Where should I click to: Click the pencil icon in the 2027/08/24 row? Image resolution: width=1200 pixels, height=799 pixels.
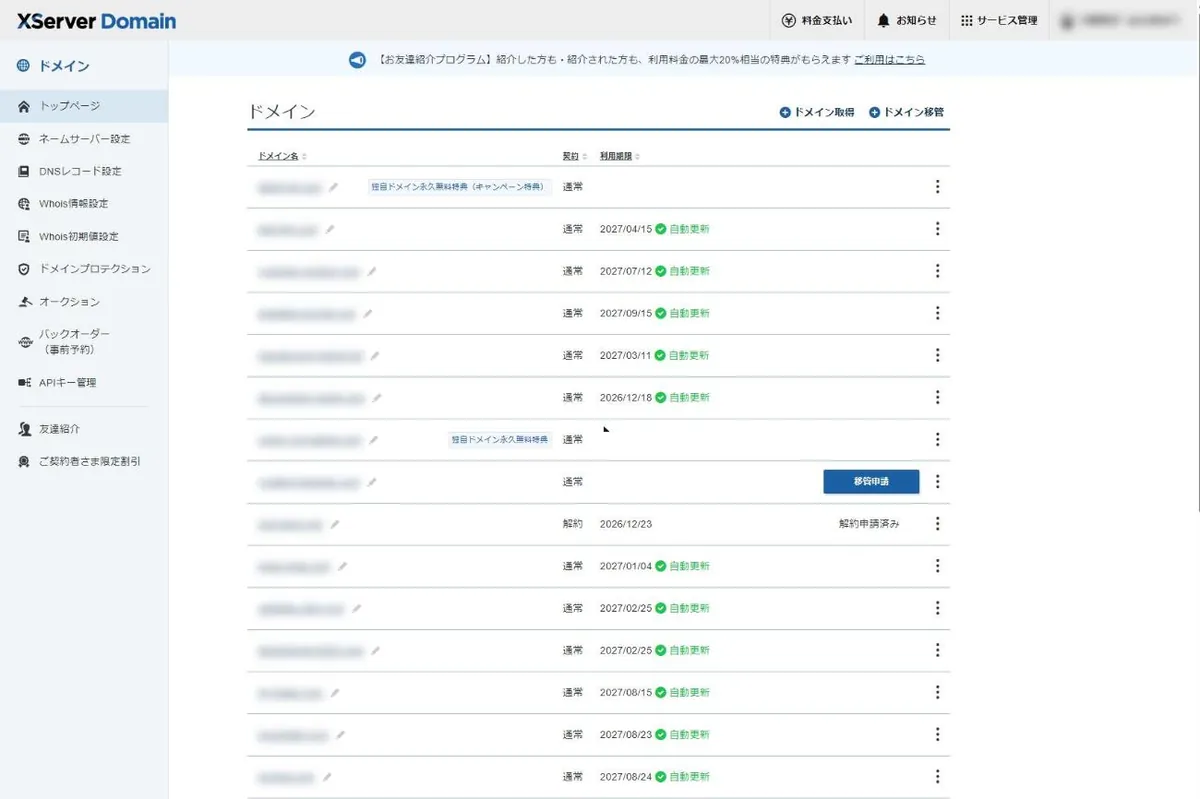point(327,776)
